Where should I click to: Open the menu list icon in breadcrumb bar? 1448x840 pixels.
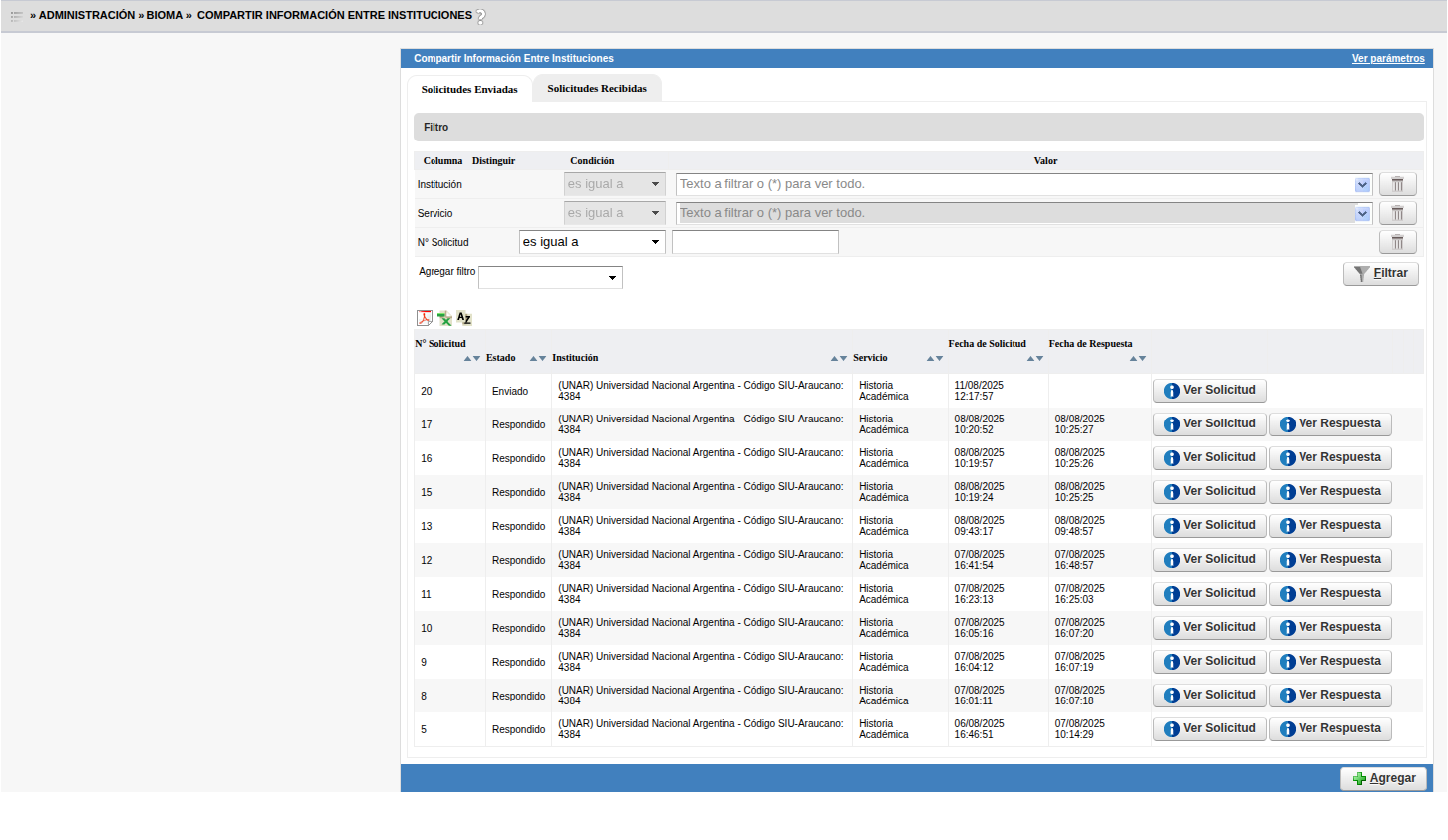tap(16, 16)
